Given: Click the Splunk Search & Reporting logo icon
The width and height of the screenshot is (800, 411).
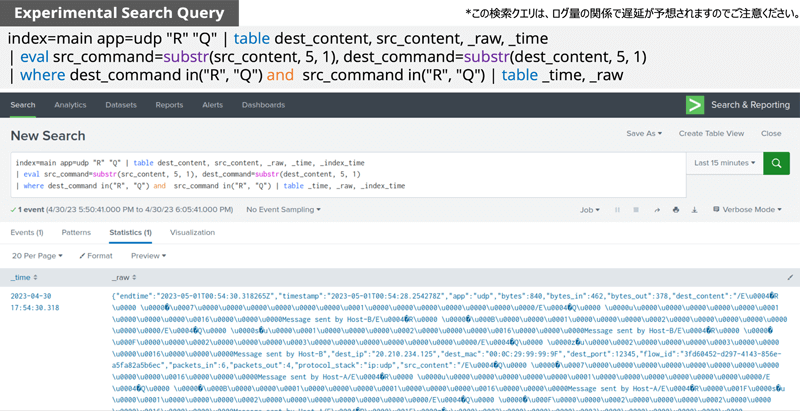Looking at the screenshot, I should tap(695, 105).
